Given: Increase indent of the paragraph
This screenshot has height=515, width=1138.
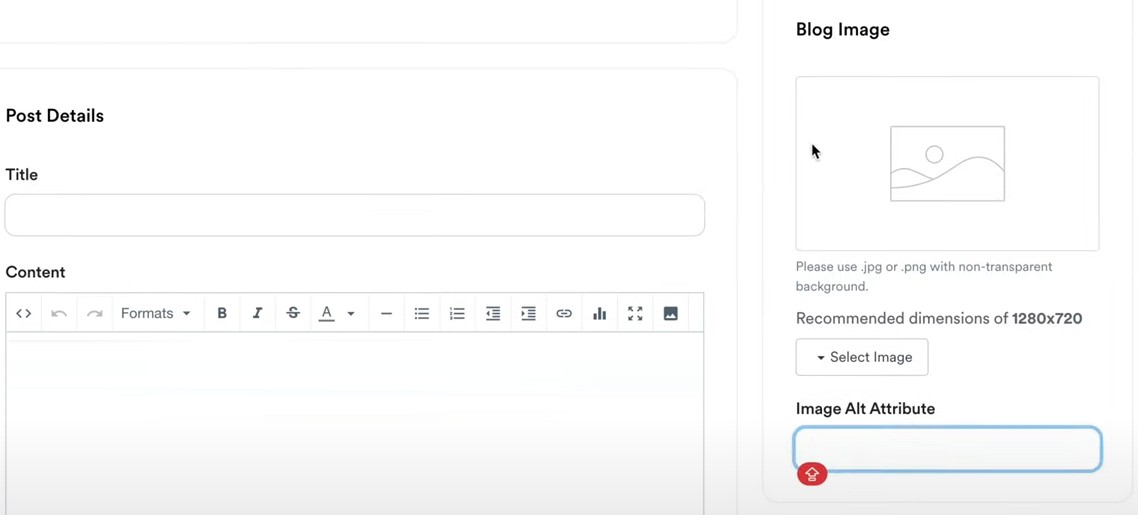Looking at the screenshot, I should point(528,313).
